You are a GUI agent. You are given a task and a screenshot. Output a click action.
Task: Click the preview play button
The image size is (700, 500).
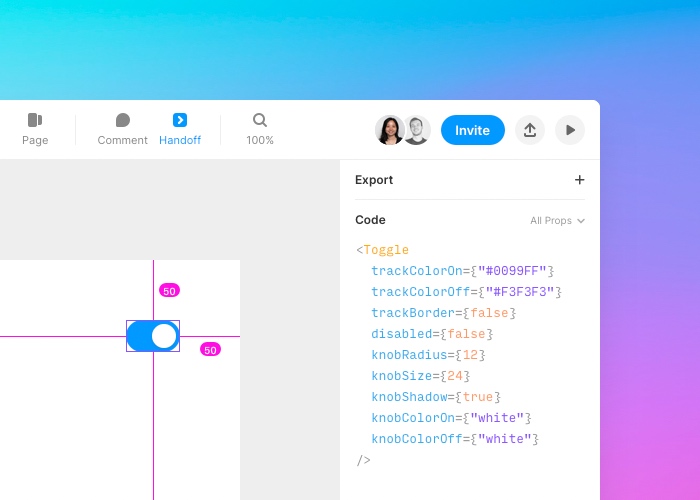pyautogui.click(x=570, y=130)
